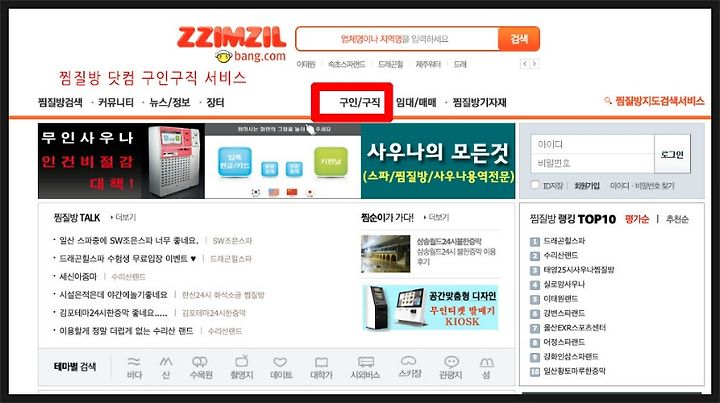Open the 무인사우나 인건비절감 banner
Screen dimensions: 720x403
121,161
